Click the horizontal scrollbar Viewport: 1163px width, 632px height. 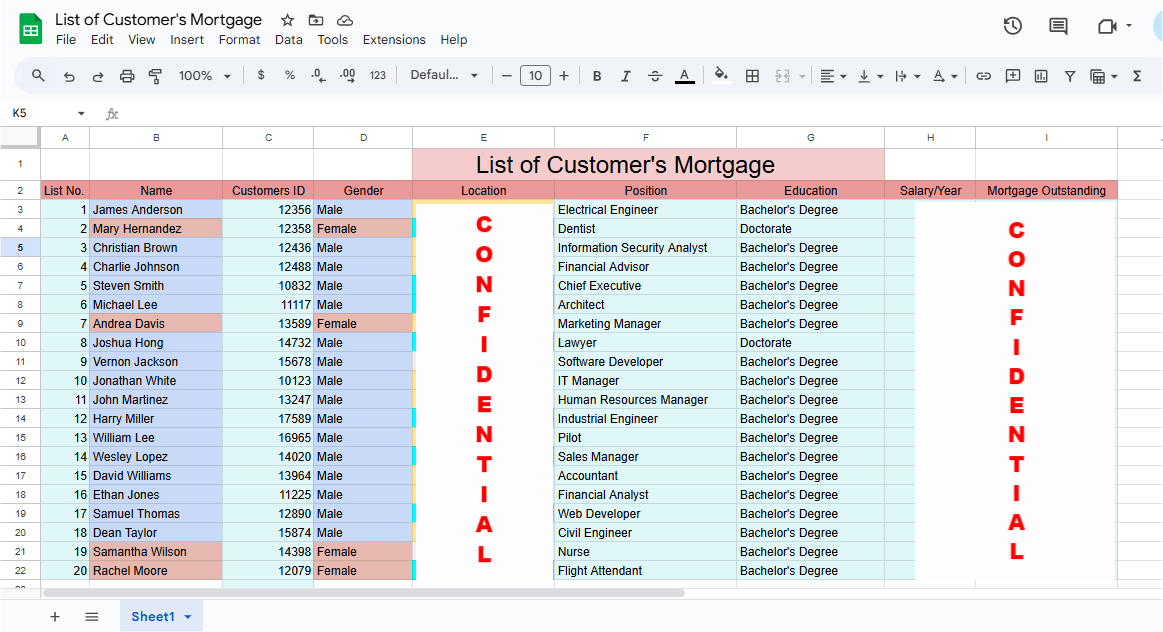pyautogui.click(x=363, y=593)
